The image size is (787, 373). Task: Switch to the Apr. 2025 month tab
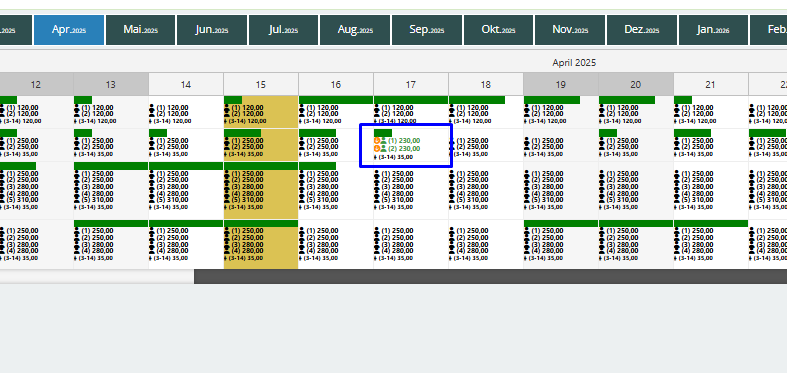click(x=69, y=30)
